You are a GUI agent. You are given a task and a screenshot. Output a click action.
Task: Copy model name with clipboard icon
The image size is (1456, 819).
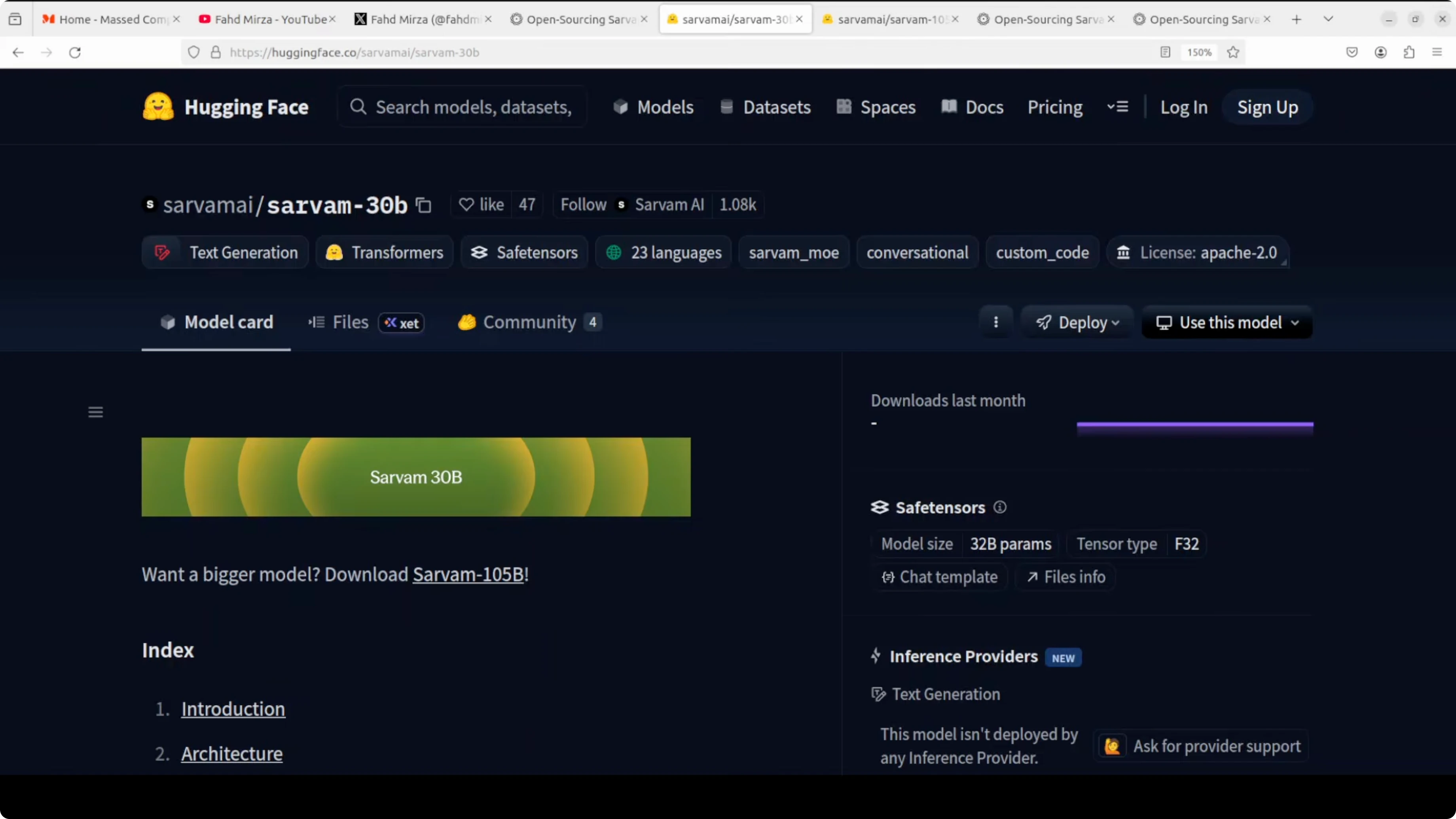point(423,205)
